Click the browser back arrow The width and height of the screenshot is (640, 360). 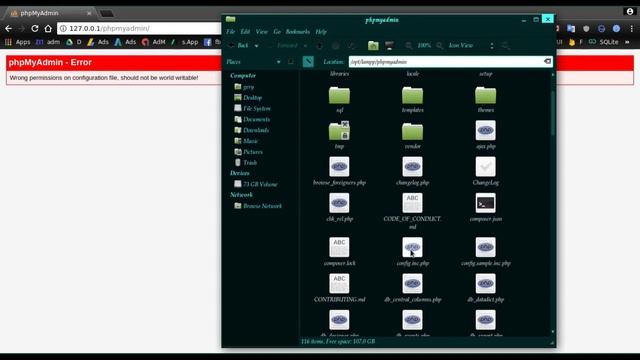pos(9,29)
